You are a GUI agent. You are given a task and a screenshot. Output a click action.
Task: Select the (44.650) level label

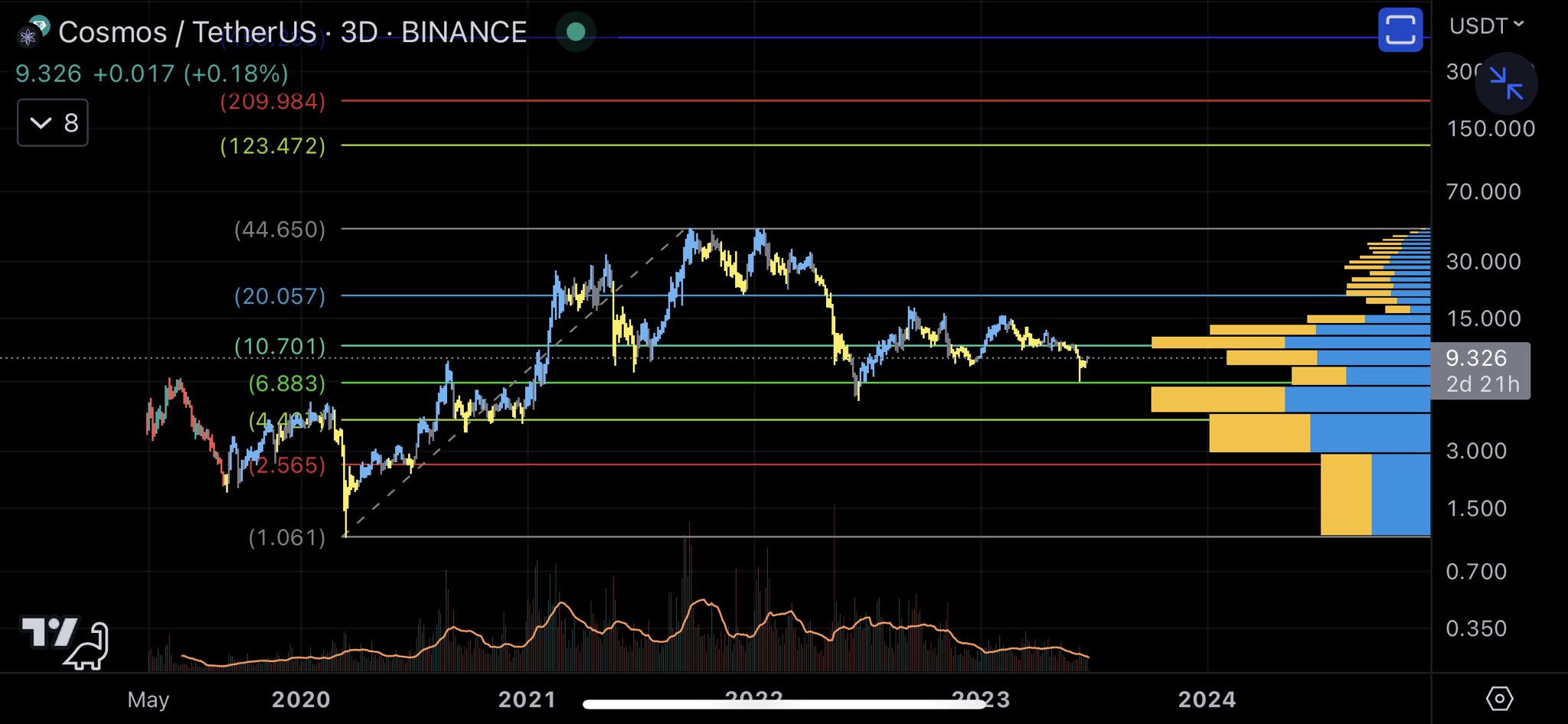[x=279, y=229]
